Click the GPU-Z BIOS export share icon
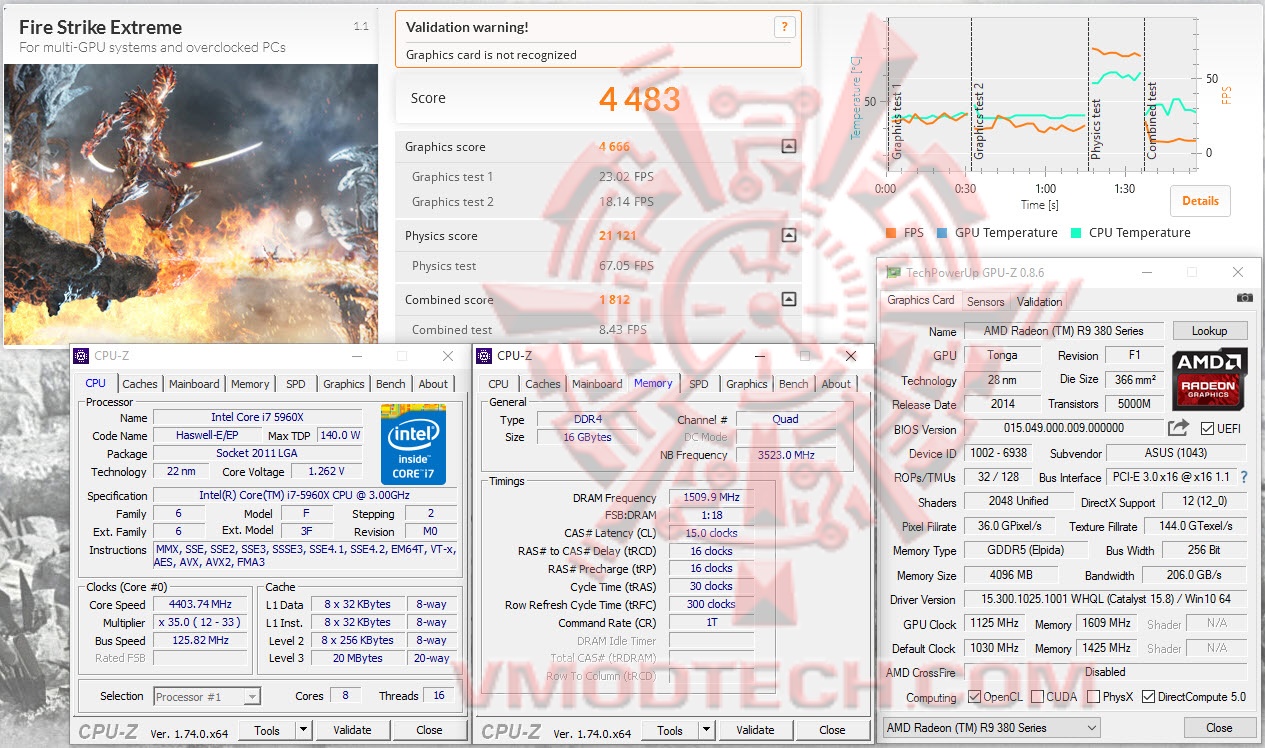Screen dimensions: 1265x748 [1178, 428]
